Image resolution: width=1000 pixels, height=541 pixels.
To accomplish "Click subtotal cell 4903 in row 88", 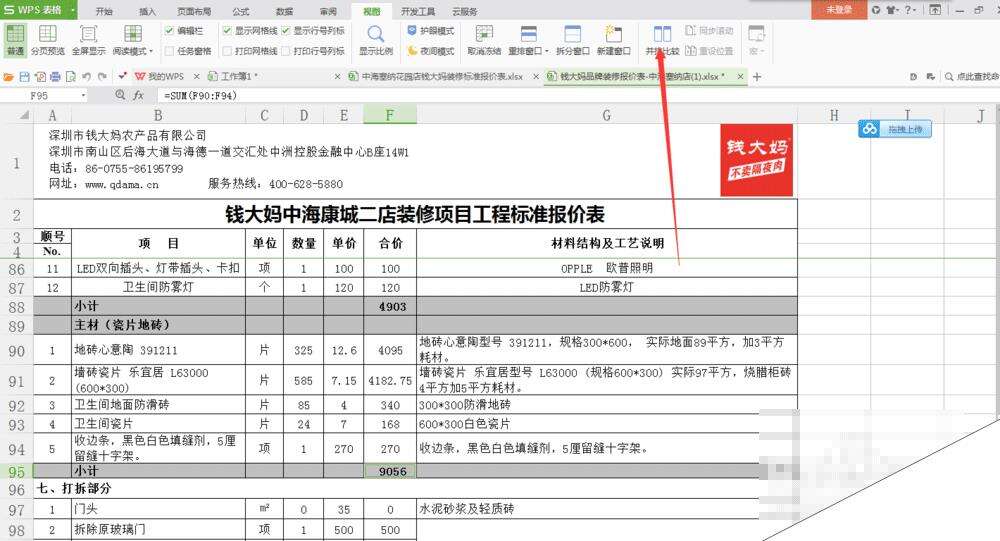I will (390, 306).
